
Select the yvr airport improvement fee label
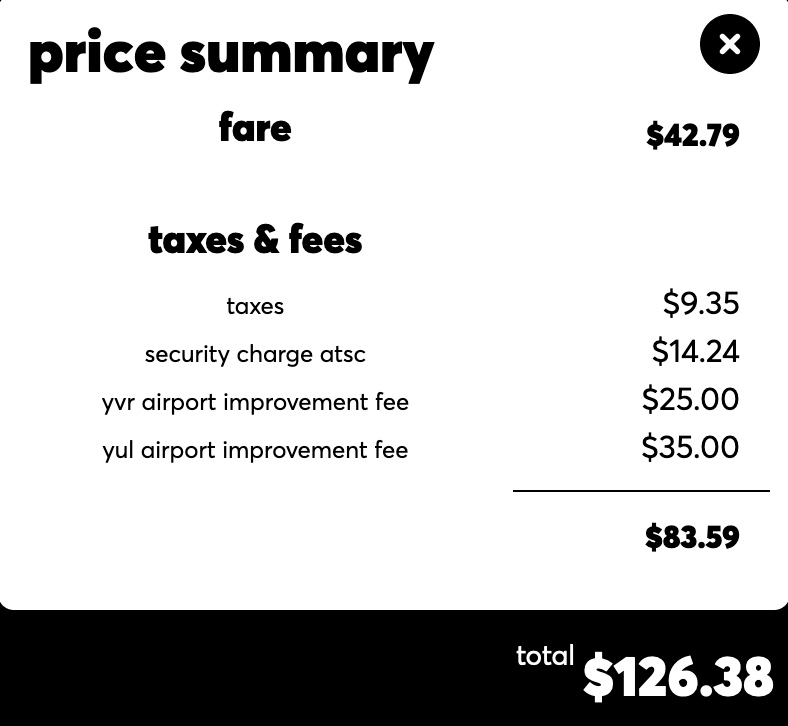(x=255, y=402)
